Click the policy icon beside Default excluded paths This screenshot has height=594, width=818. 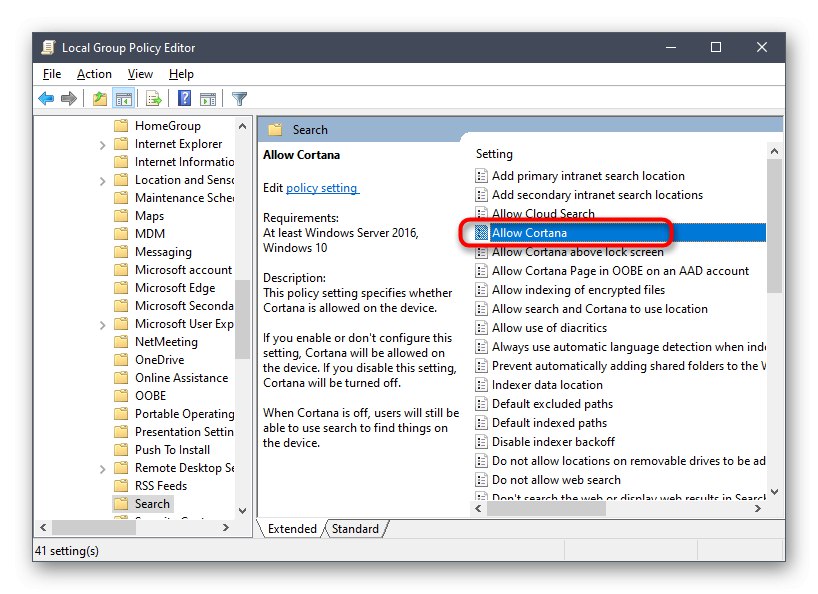click(x=482, y=404)
